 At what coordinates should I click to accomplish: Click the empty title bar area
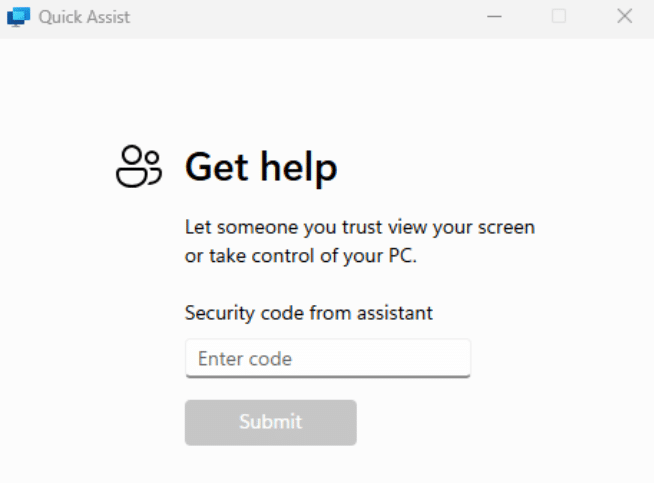[300, 17]
